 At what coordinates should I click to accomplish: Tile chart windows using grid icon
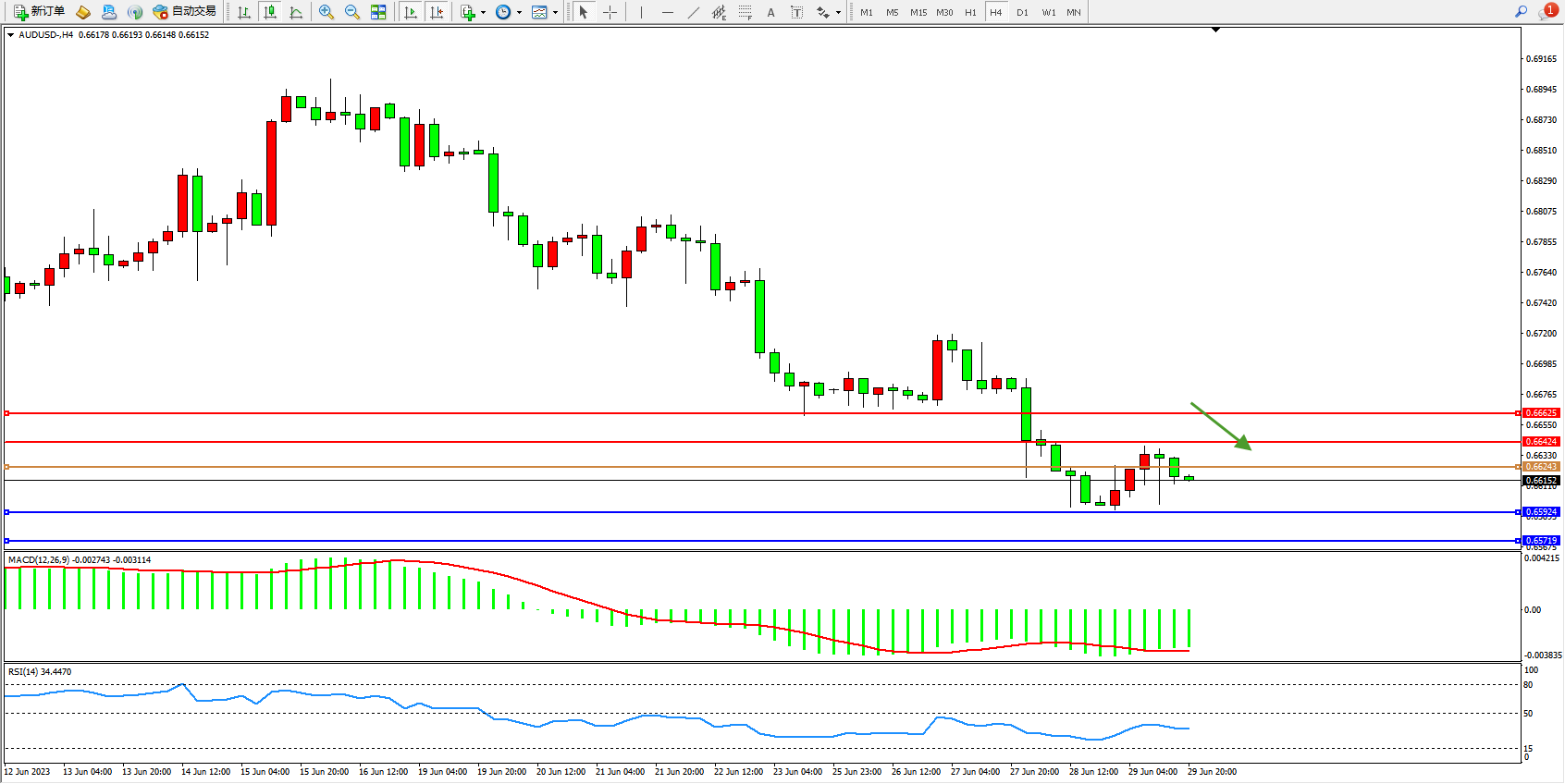pos(378,12)
